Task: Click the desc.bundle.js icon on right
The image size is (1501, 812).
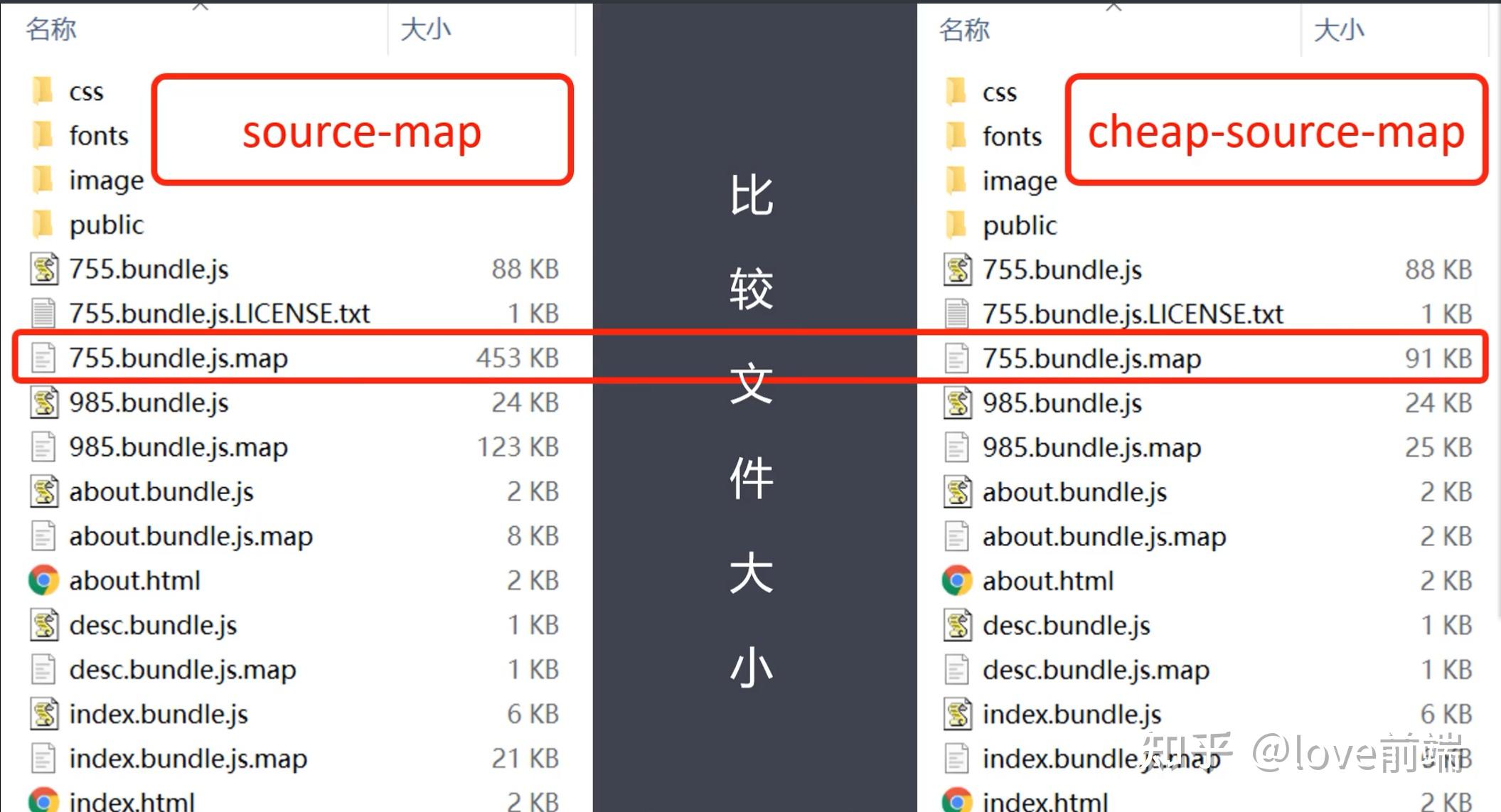Action: click(955, 623)
